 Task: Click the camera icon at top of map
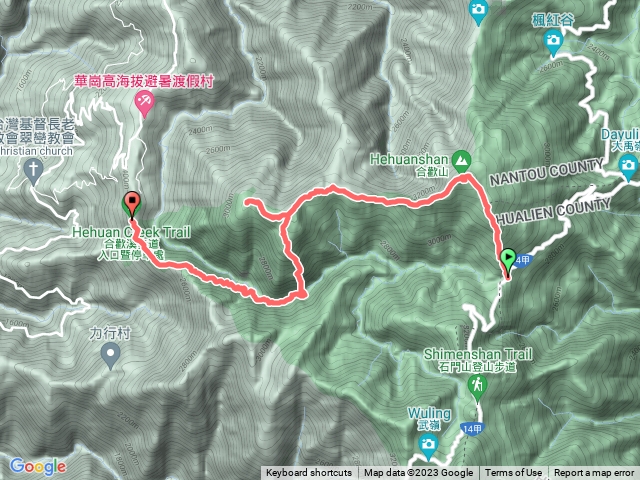[478, 11]
